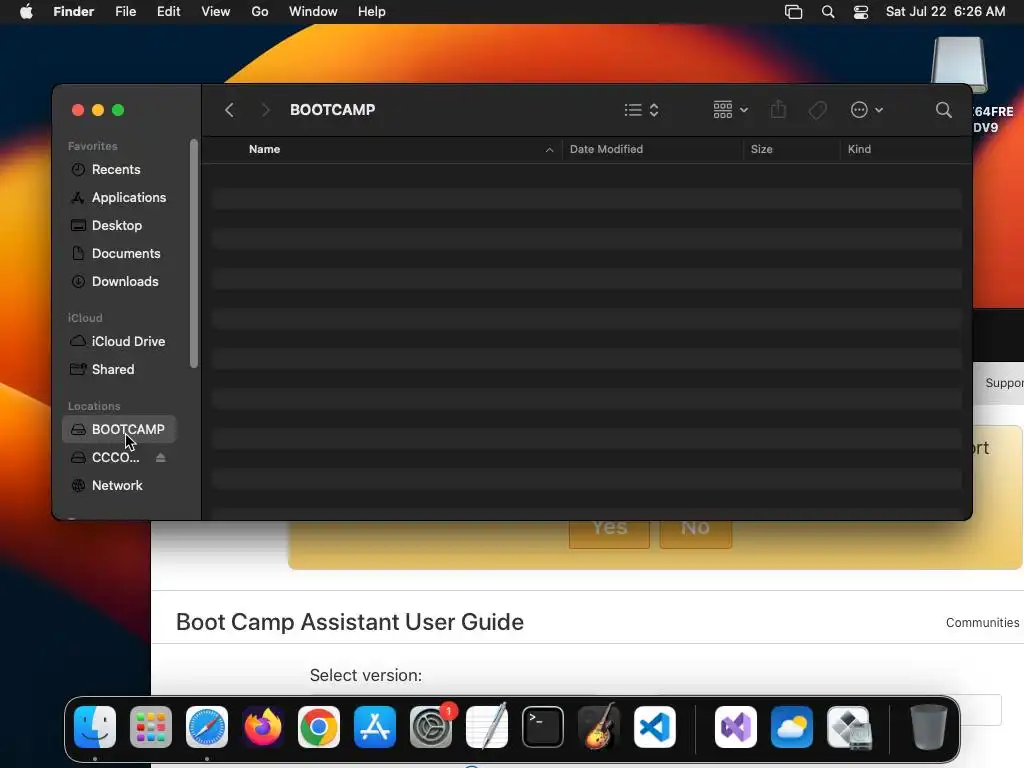Screen dimensions: 1024x768
Task: Sort by the Kind column header
Action: [859, 149]
